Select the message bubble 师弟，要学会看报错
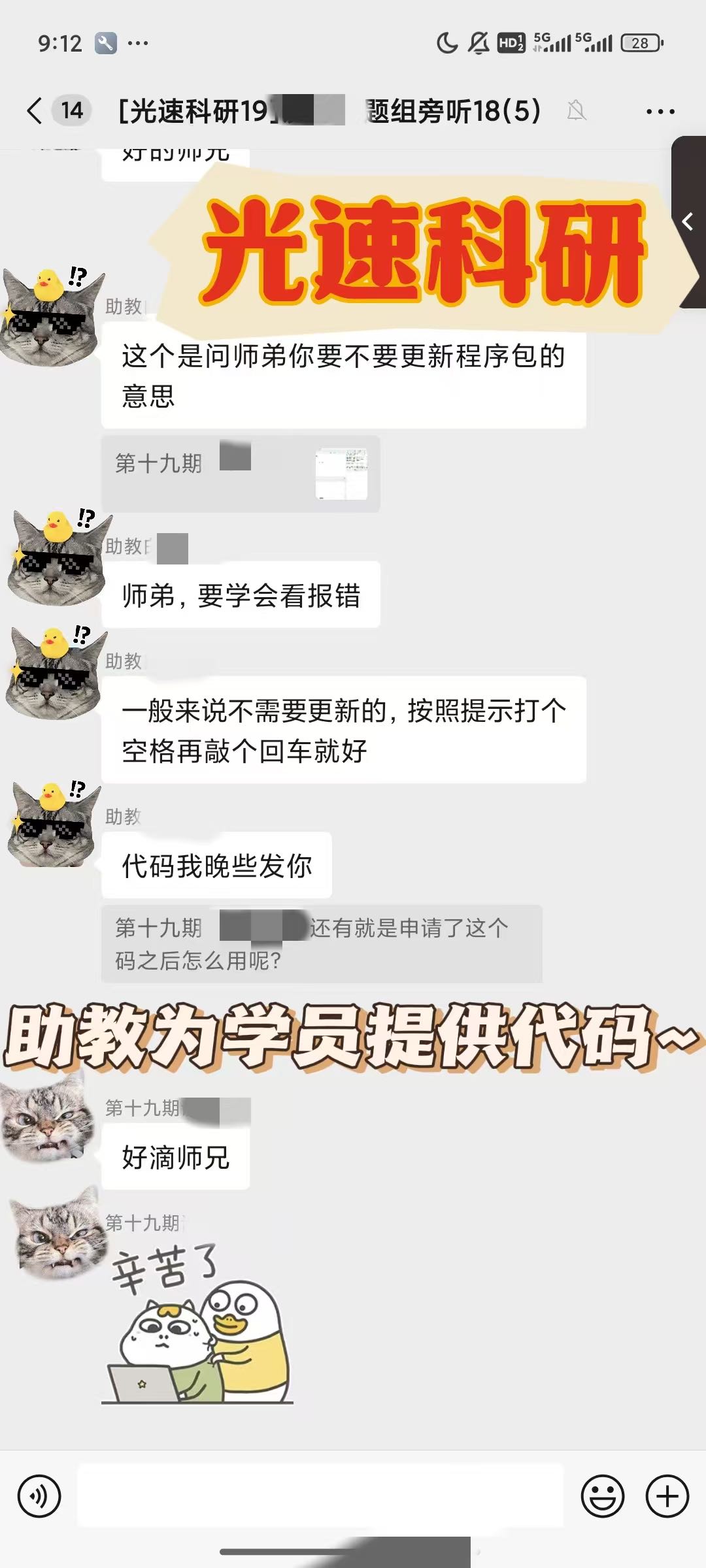Viewport: 706px width, 1568px height. pyautogui.click(x=241, y=595)
